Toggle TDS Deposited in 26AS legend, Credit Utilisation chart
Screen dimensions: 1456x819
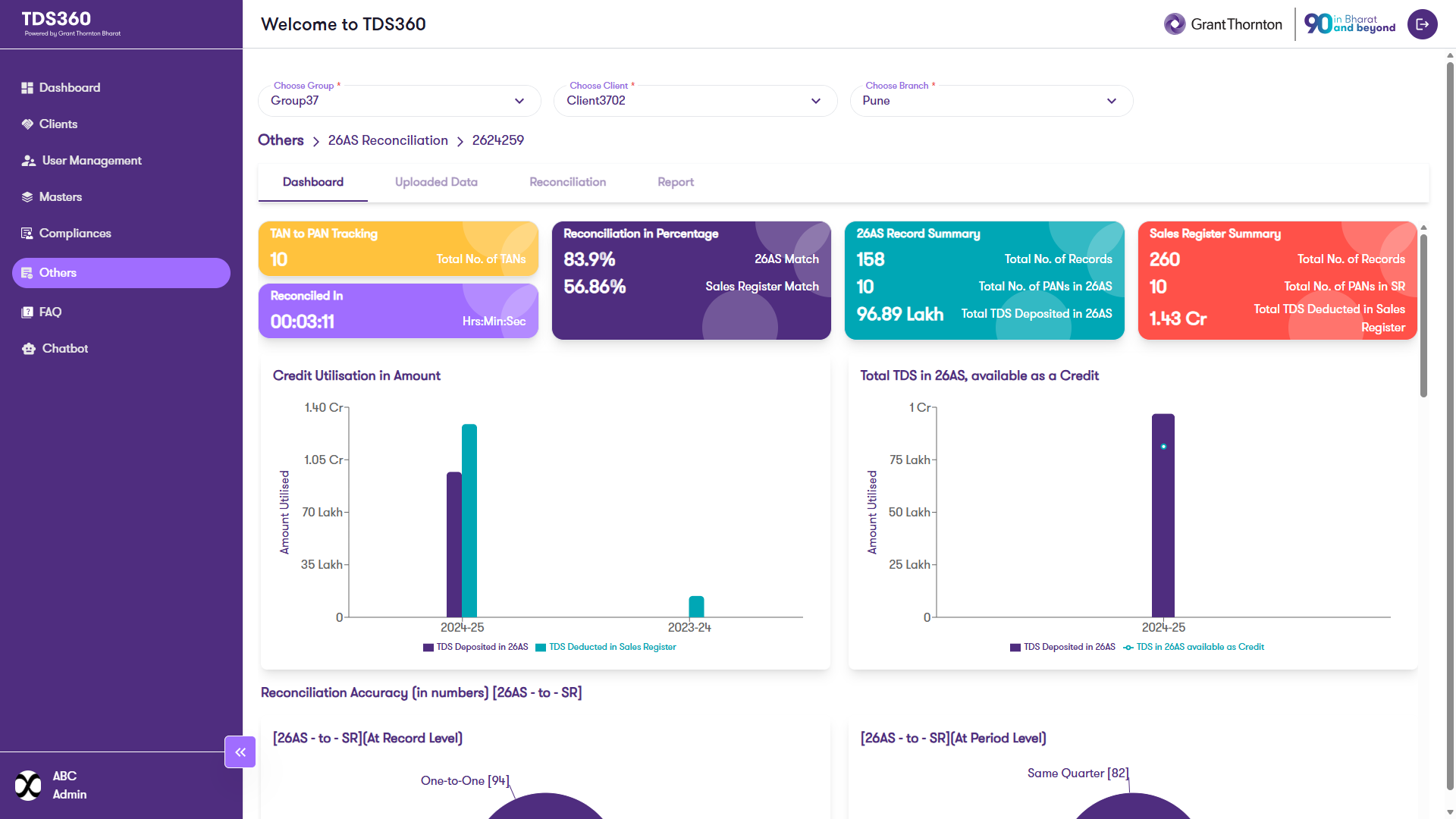[475, 647]
